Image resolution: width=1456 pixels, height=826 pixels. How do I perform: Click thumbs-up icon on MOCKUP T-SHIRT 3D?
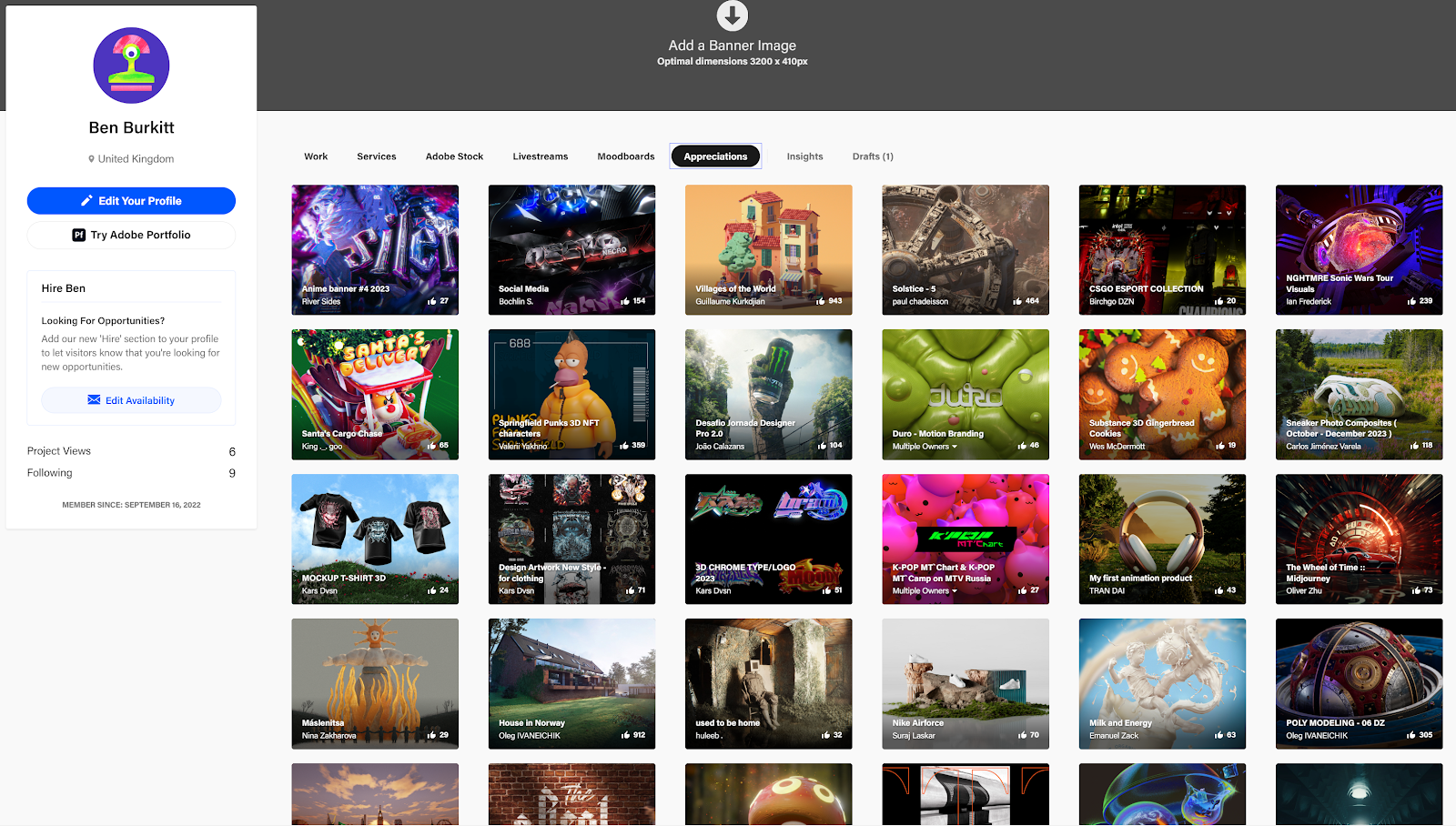point(431,590)
